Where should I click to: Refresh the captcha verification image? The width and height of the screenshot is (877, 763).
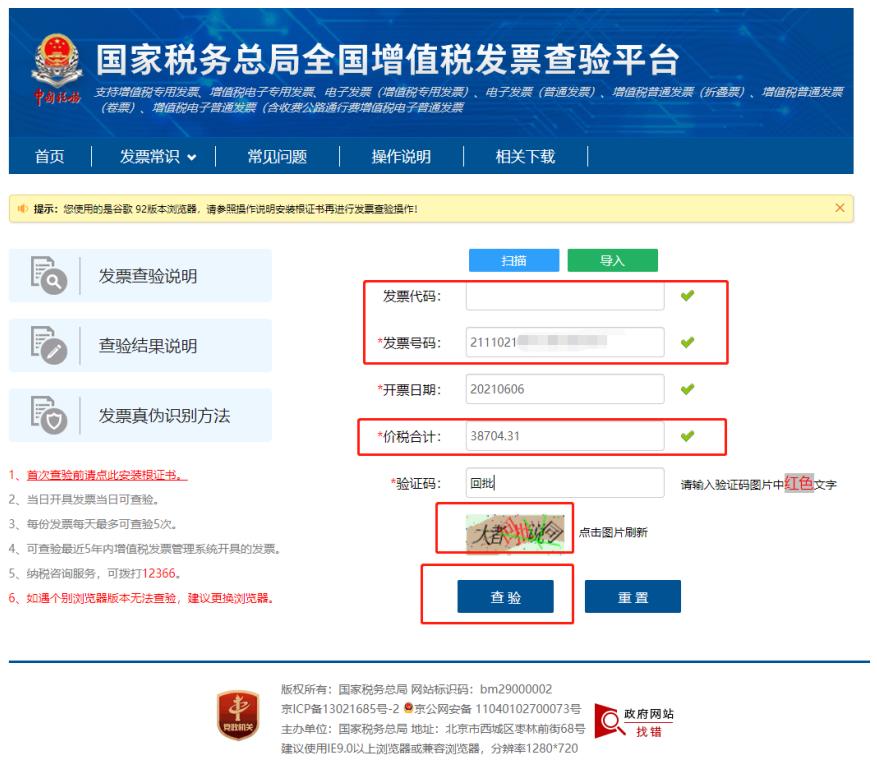[x=516, y=531]
